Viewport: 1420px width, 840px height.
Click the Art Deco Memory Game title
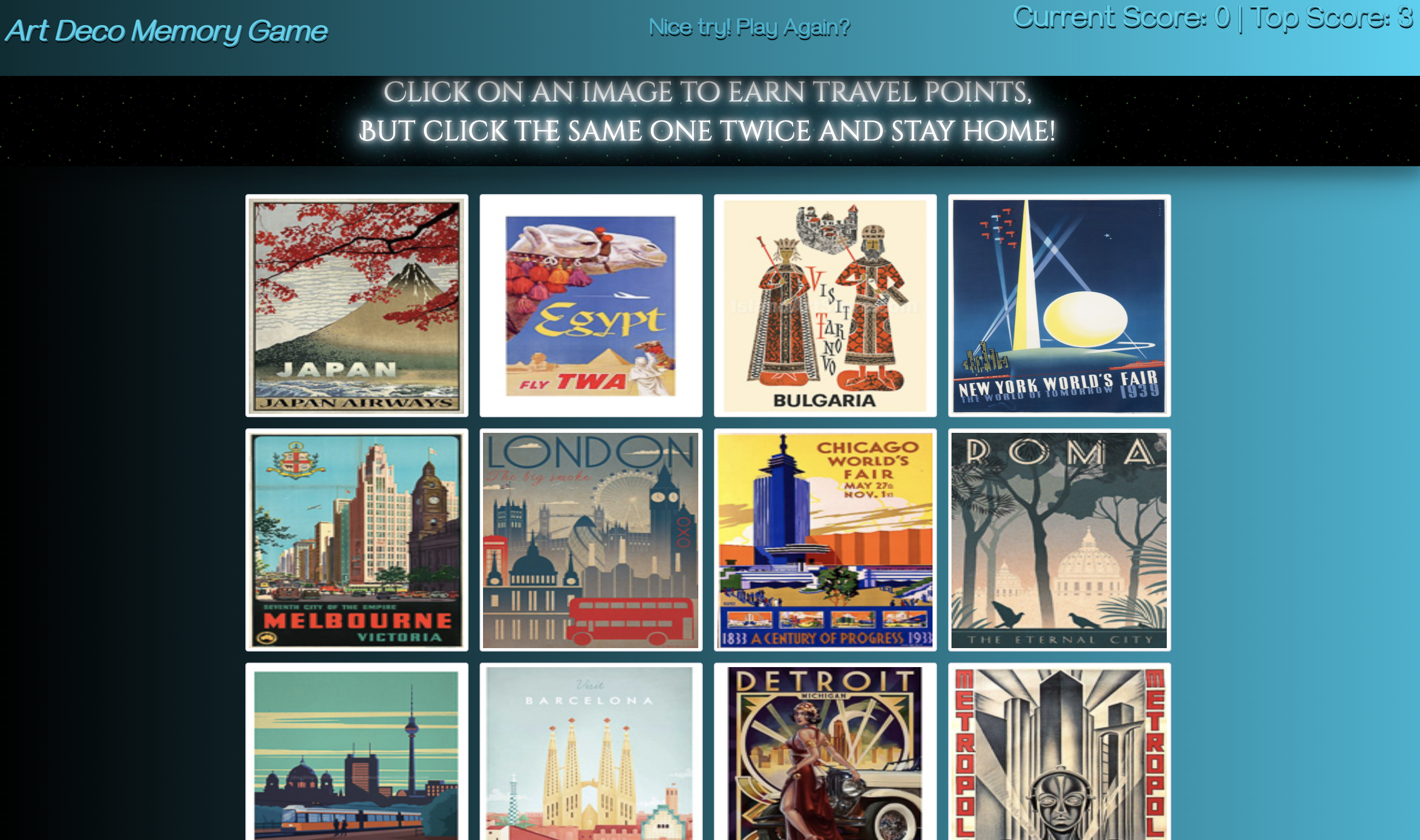coord(166,31)
